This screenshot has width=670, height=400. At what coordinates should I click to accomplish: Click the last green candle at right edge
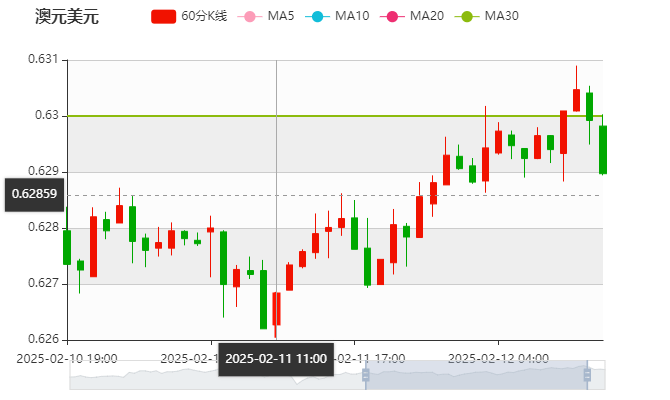click(602, 149)
